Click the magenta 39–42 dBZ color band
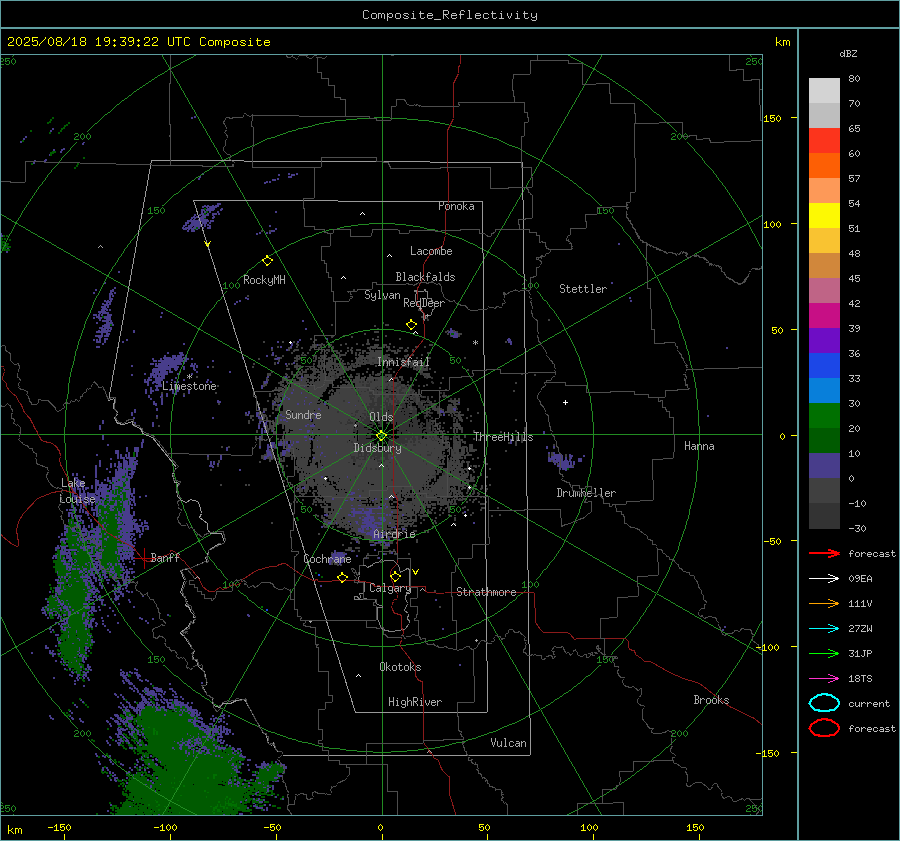900x841 pixels. 824,315
